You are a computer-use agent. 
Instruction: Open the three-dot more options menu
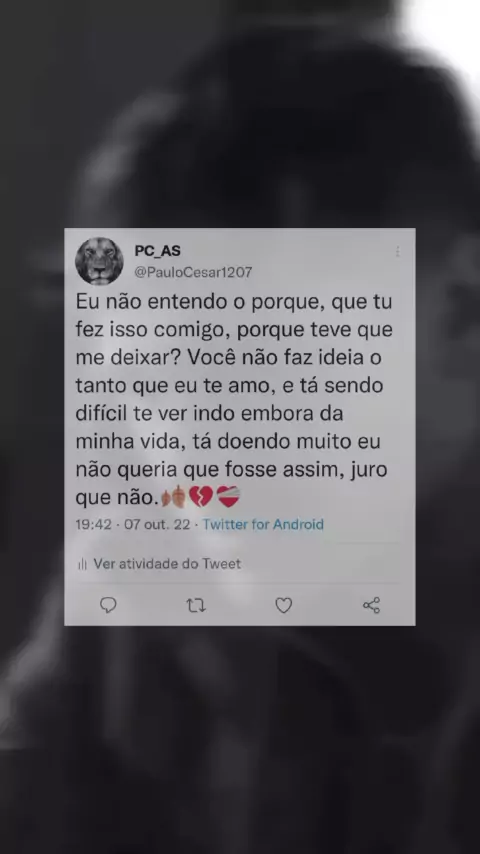(x=398, y=251)
